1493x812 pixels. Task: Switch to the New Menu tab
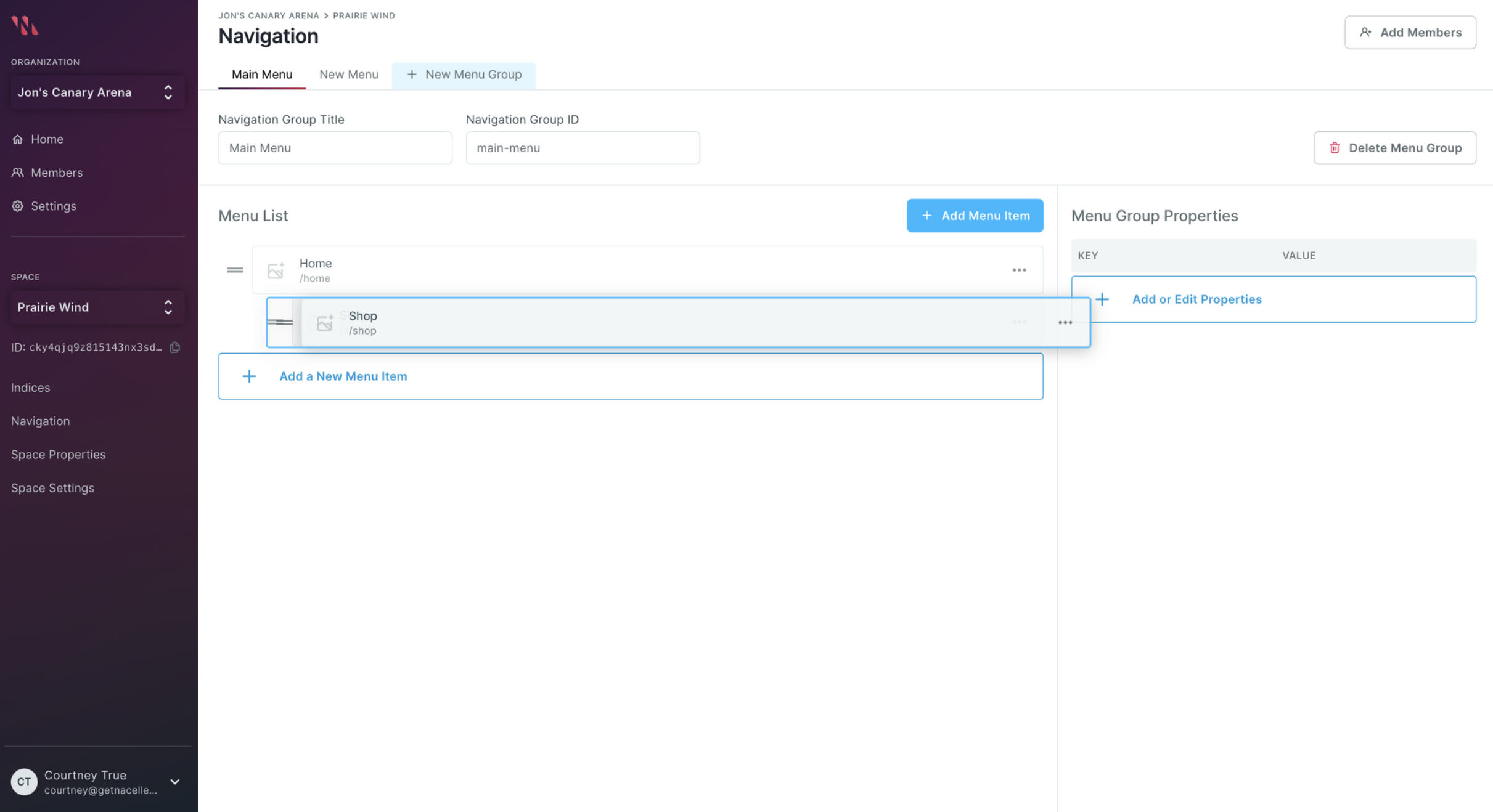point(348,75)
